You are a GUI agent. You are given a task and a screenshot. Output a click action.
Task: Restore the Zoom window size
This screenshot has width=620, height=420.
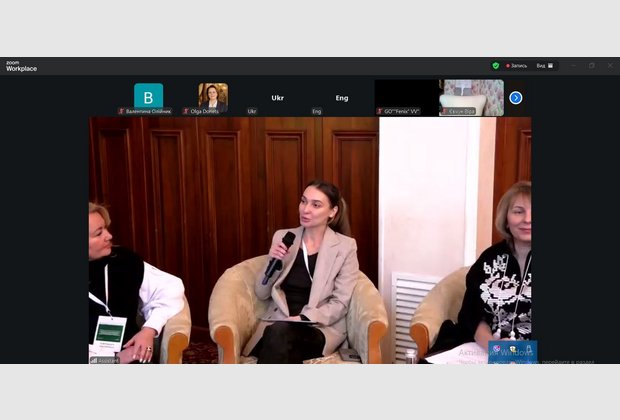coord(592,66)
